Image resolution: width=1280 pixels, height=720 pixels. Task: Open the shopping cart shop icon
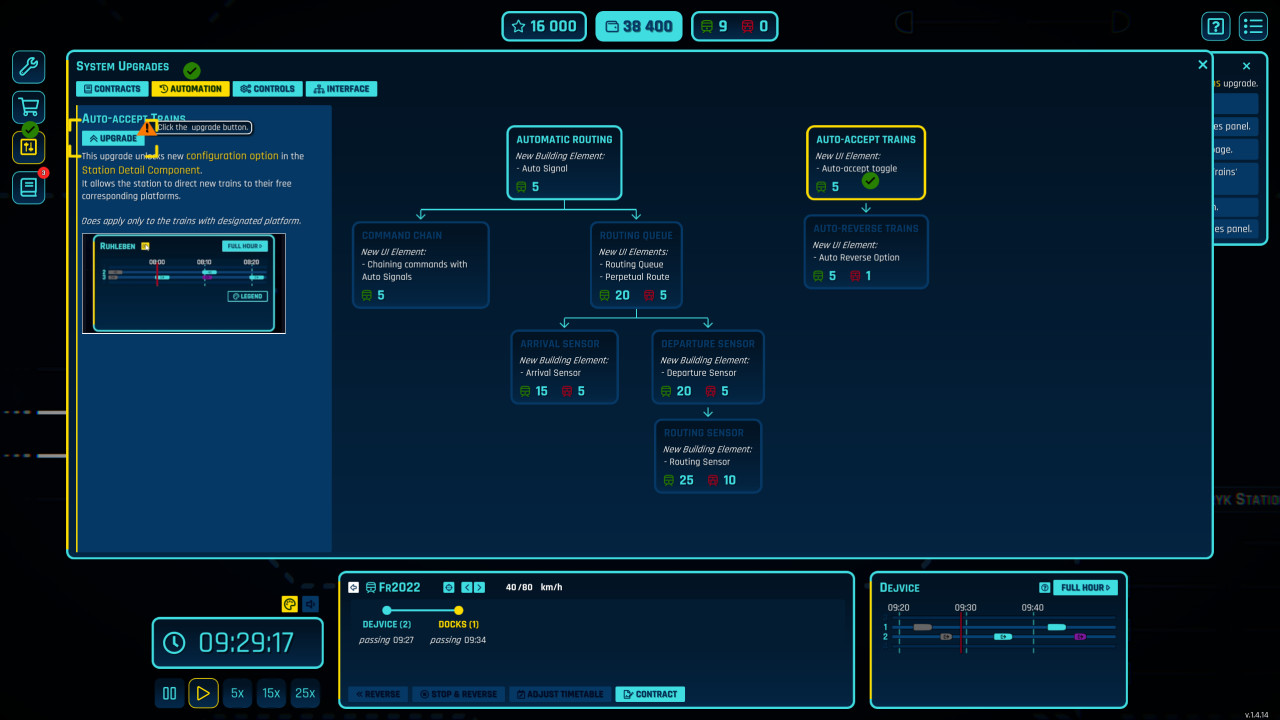(28, 107)
